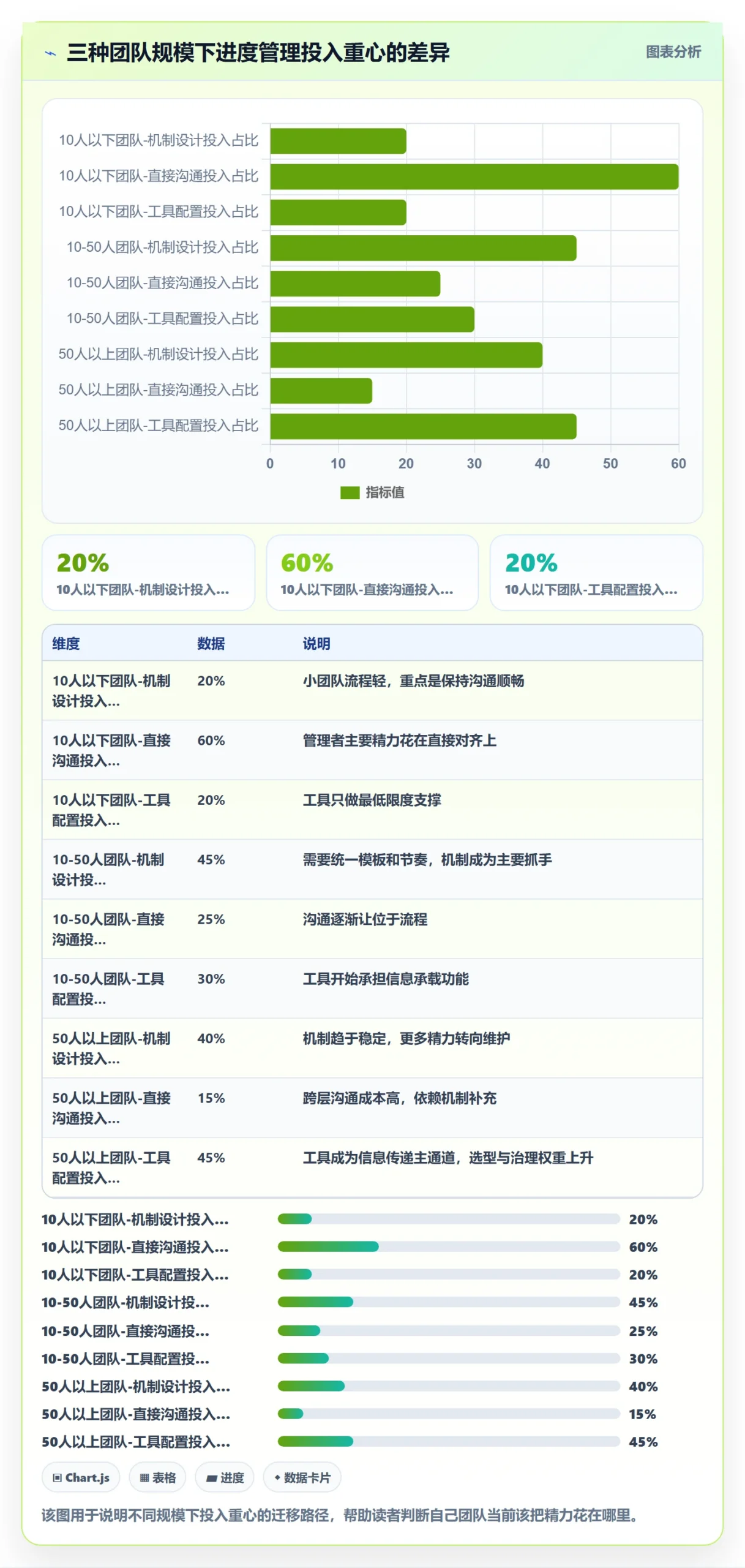Click the lightning icon beside the title
745x1568 pixels.
[x=51, y=53]
